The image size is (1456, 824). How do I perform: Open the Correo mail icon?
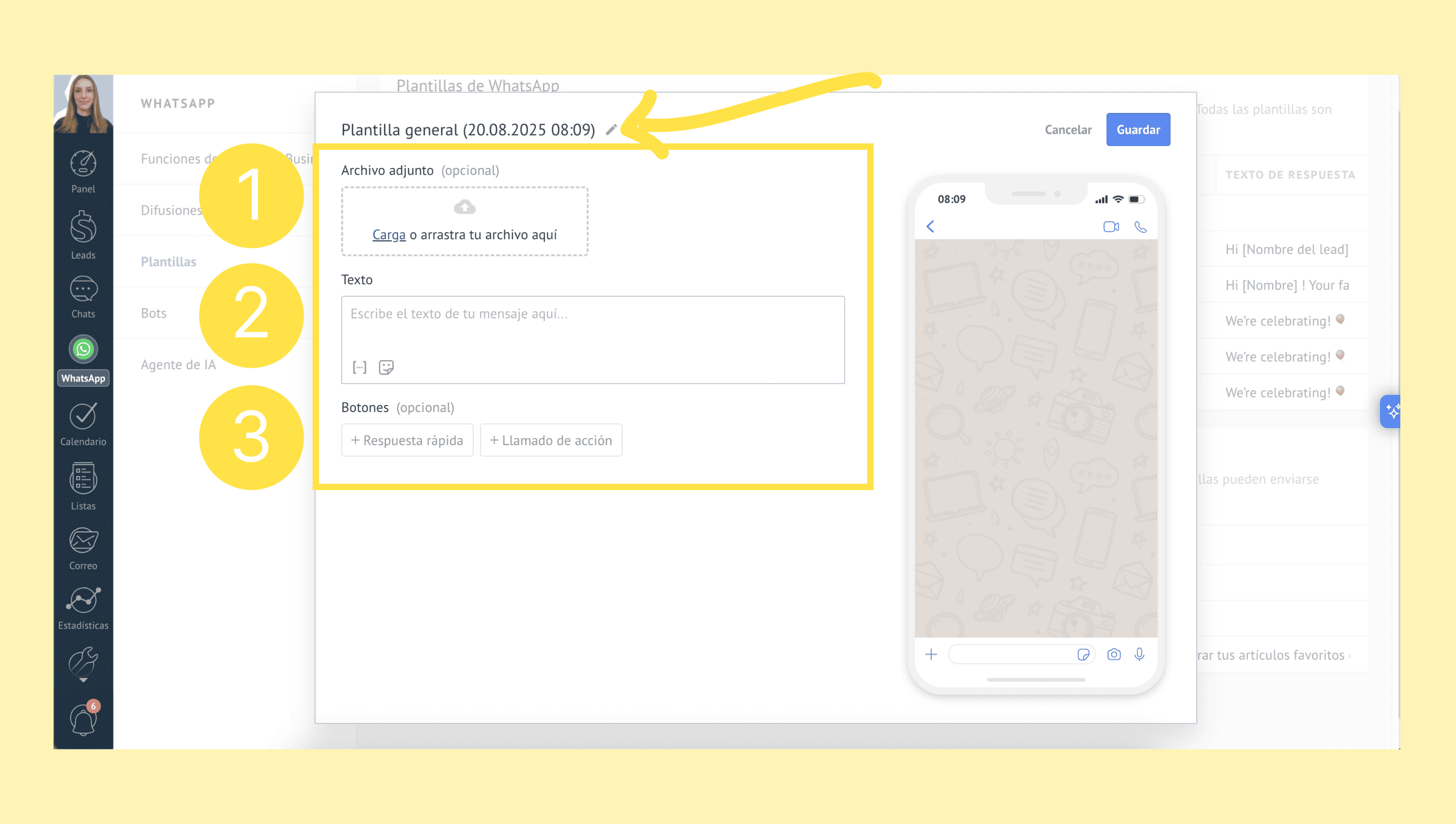click(83, 540)
